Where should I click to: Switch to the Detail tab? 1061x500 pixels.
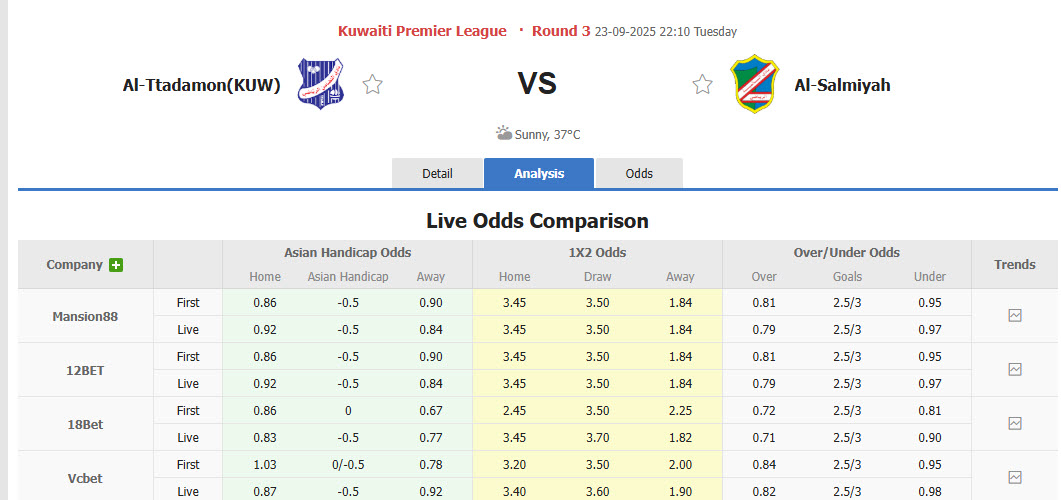(437, 173)
